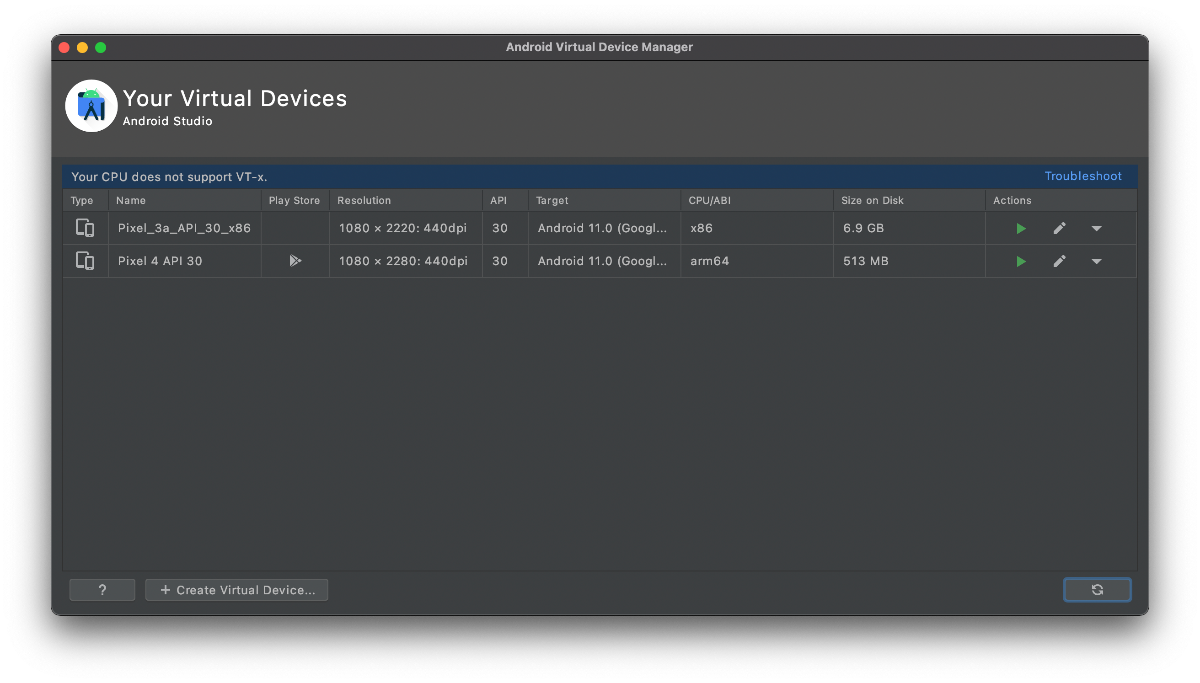Click Create Virtual Device button
The image size is (1200, 683).
(x=237, y=590)
